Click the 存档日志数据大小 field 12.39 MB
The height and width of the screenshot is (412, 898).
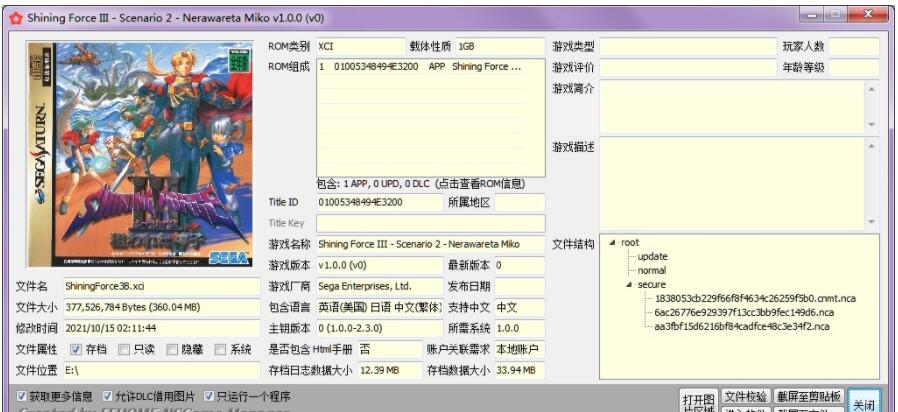[391, 371]
